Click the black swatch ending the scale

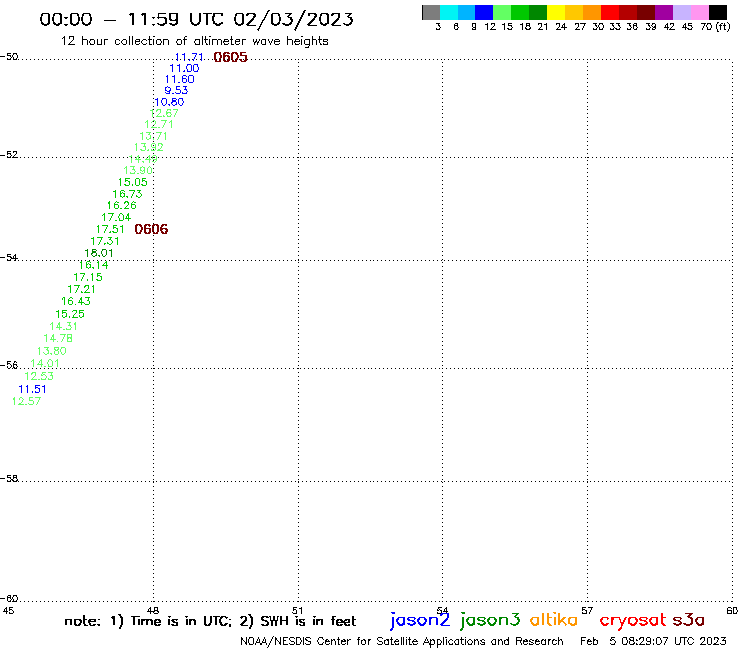click(x=718, y=12)
